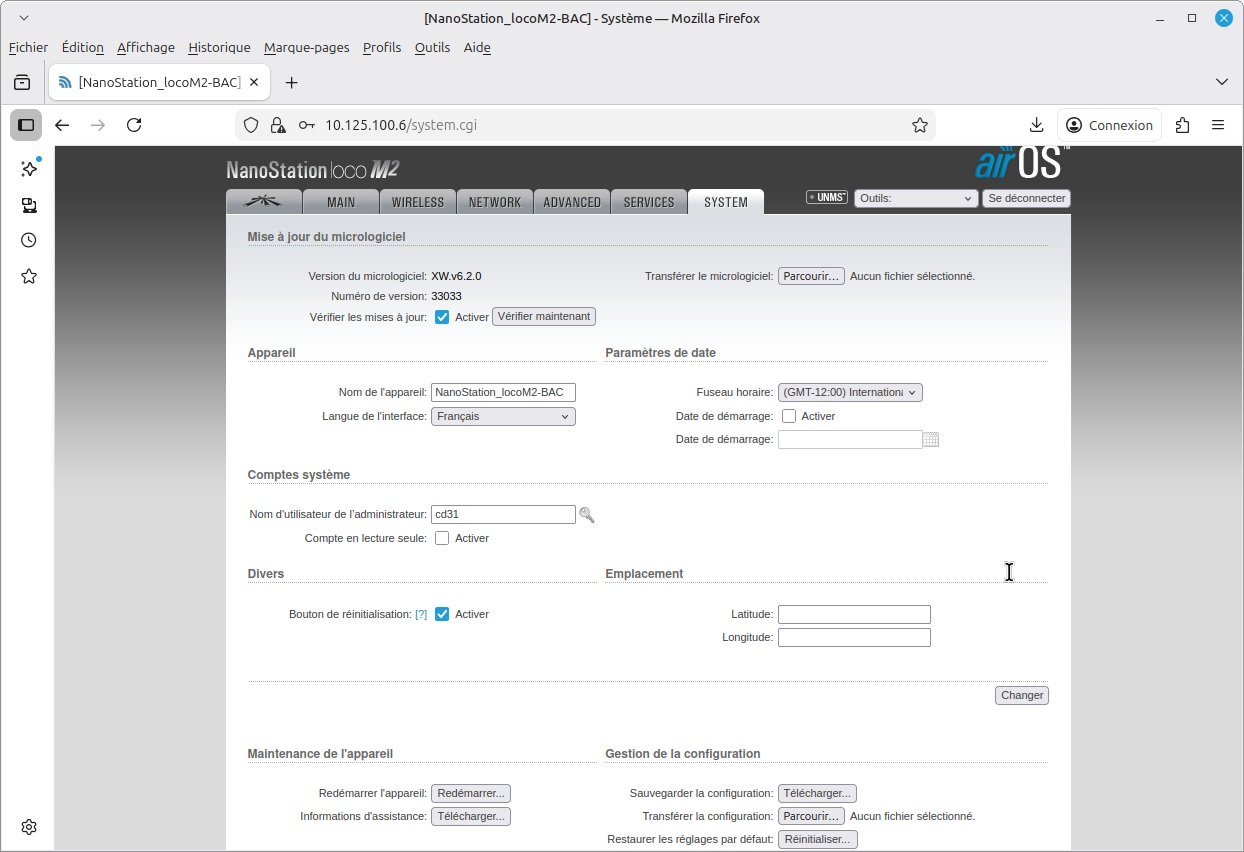Click the Latitude input field
This screenshot has width=1244, height=852.
pos(854,614)
